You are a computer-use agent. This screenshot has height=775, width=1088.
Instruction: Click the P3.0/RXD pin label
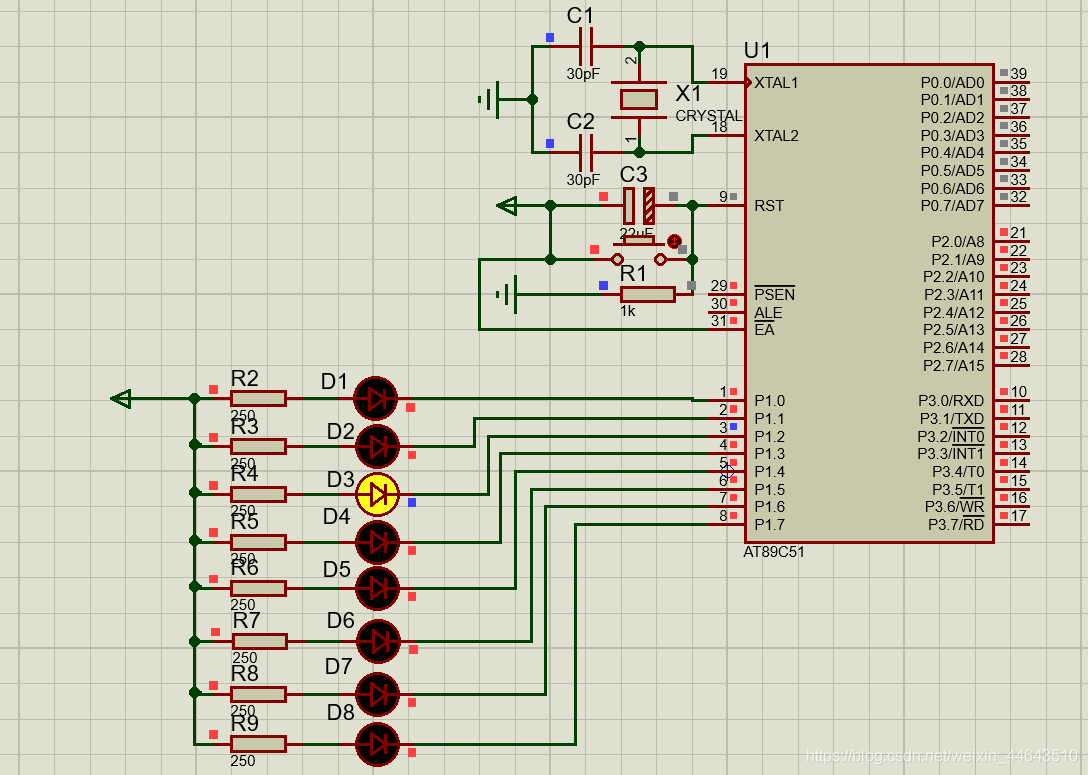pos(951,401)
